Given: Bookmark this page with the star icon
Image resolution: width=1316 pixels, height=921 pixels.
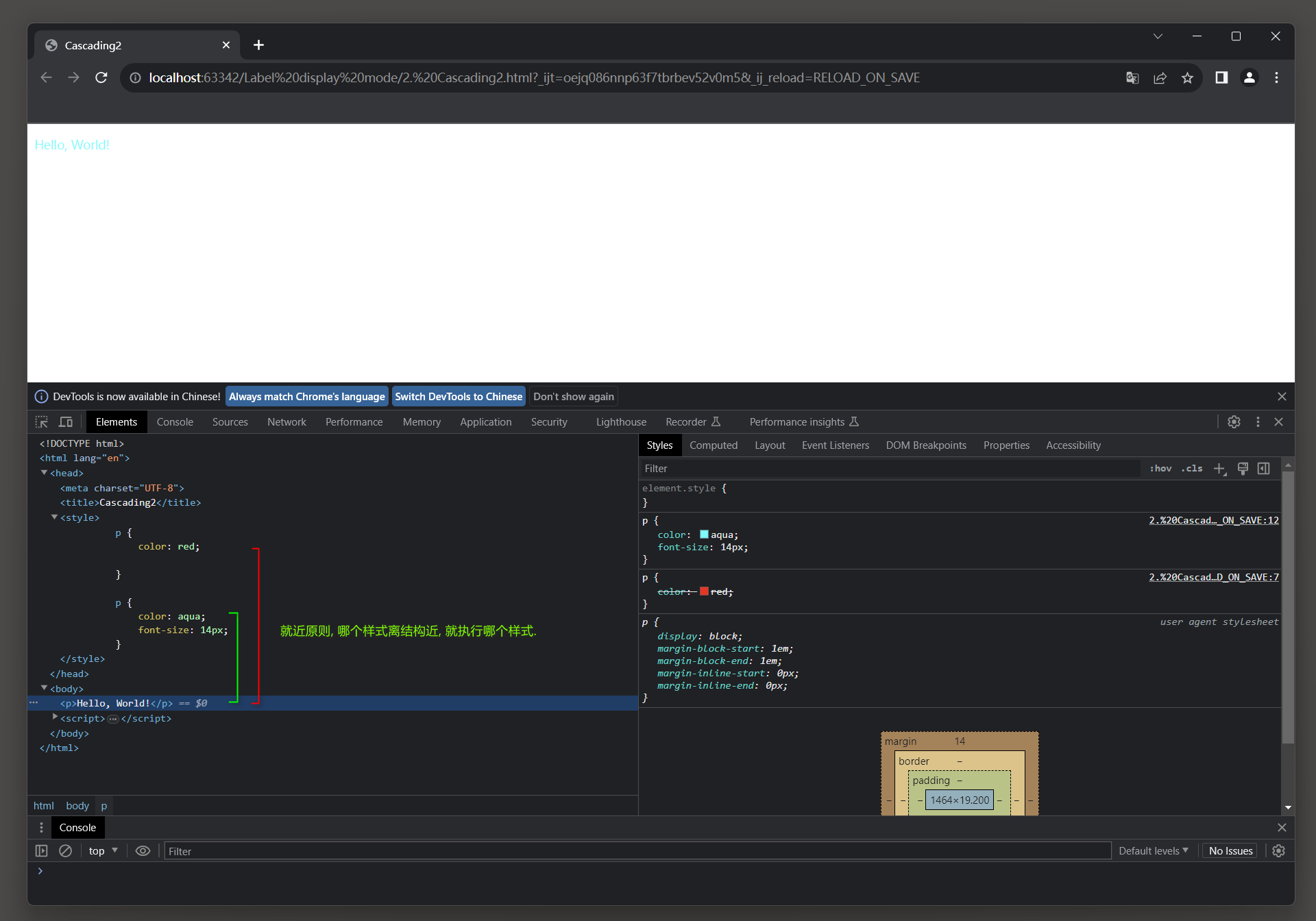Looking at the screenshot, I should pos(1188,78).
